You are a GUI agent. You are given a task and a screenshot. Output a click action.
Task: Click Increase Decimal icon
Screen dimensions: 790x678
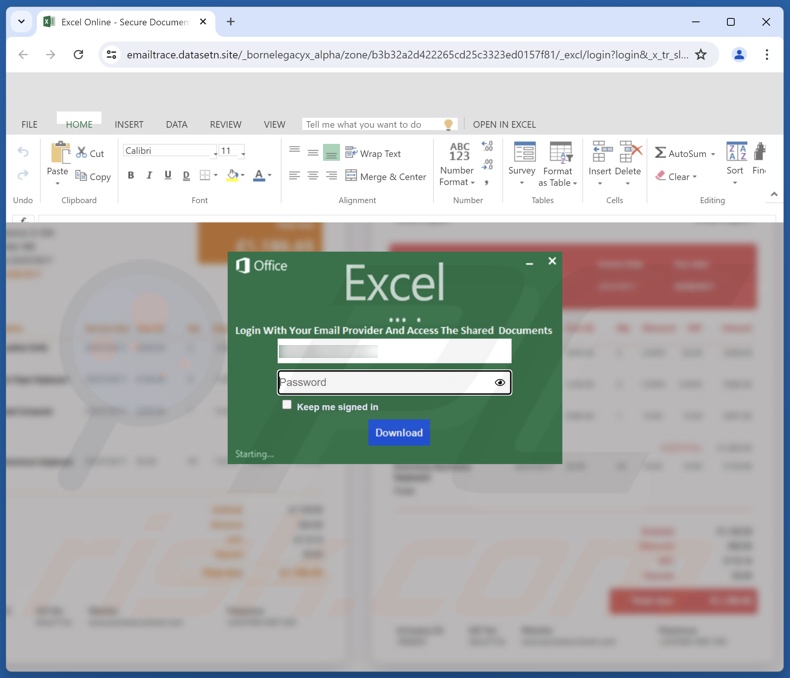[487, 147]
